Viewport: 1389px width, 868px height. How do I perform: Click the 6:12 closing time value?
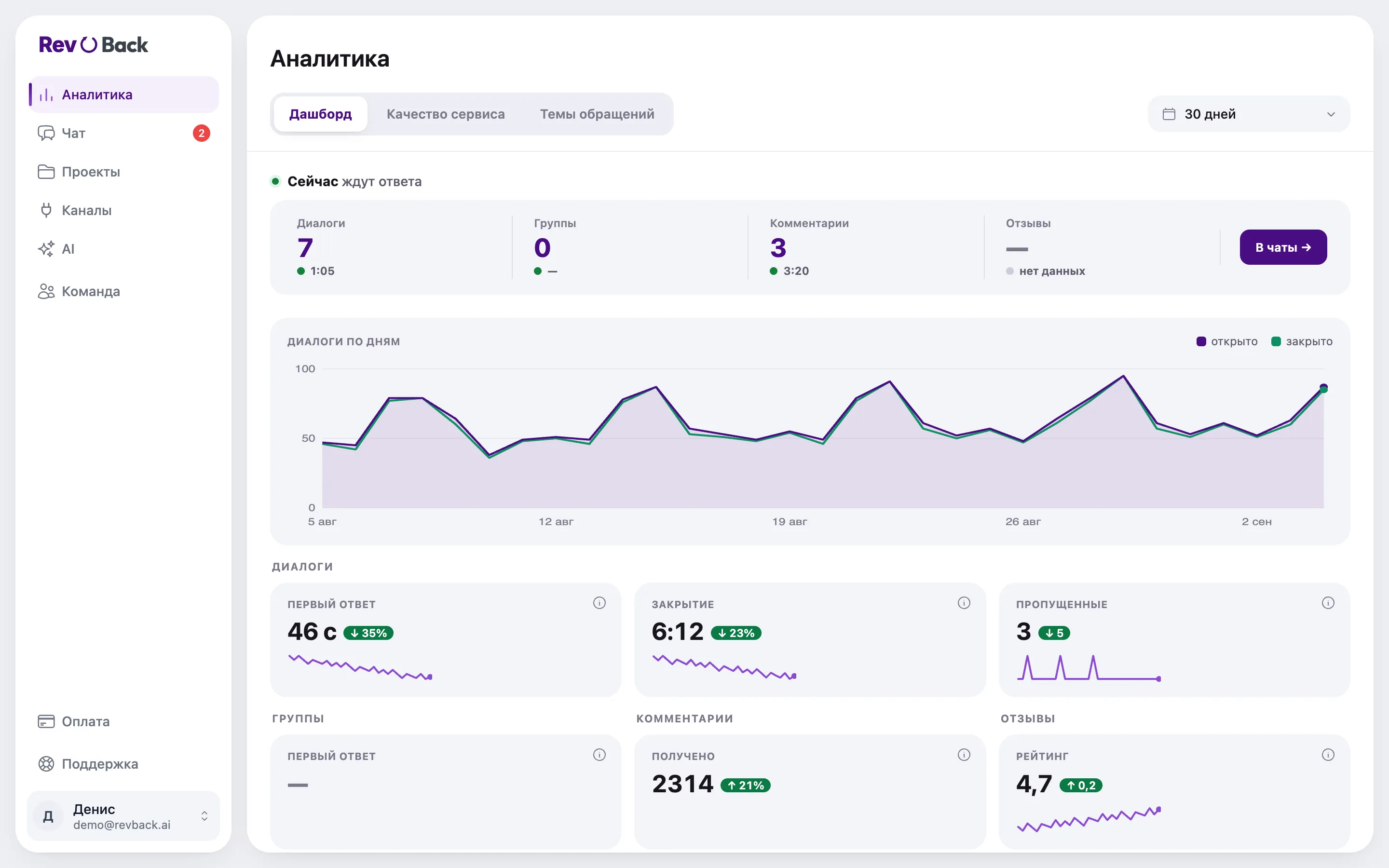[678, 632]
